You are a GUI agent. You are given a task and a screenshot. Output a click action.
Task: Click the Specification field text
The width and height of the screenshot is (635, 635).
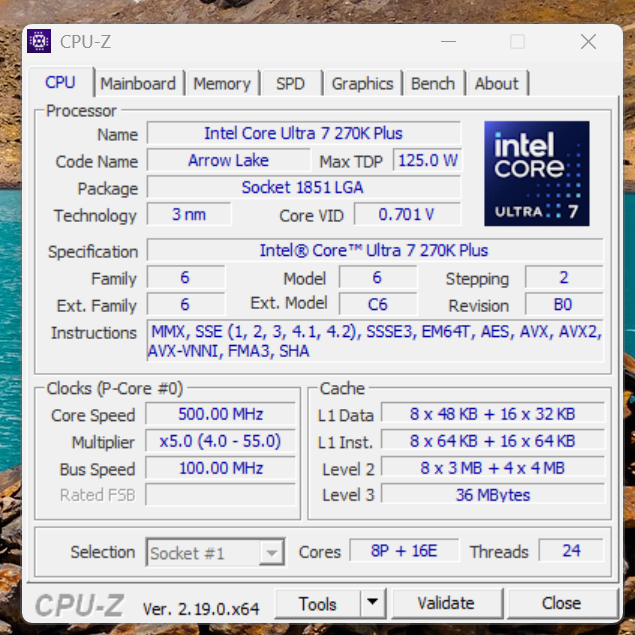[x=375, y=250]
